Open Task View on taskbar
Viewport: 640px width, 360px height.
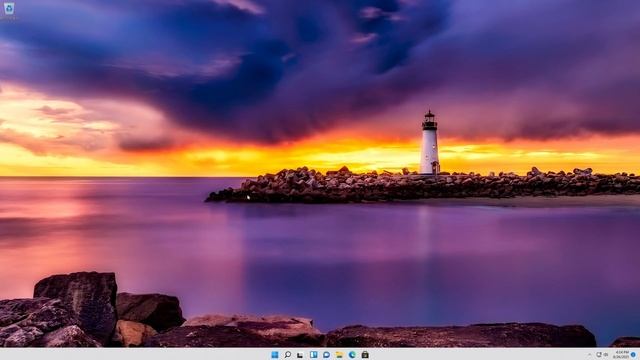pos(300,355)
